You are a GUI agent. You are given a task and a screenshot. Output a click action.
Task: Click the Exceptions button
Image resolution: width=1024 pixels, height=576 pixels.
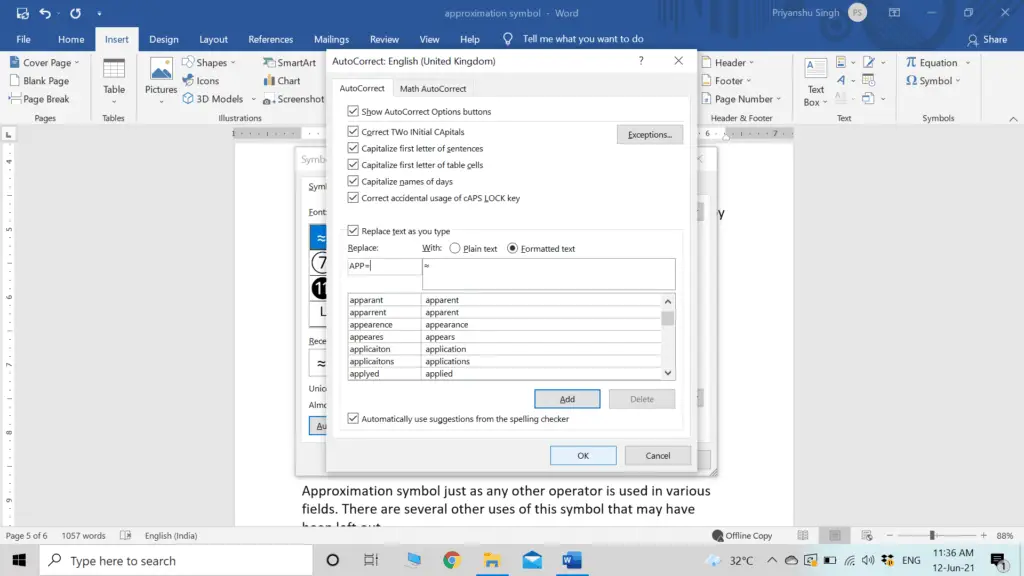pyautogui.click(x=650, y=135)
